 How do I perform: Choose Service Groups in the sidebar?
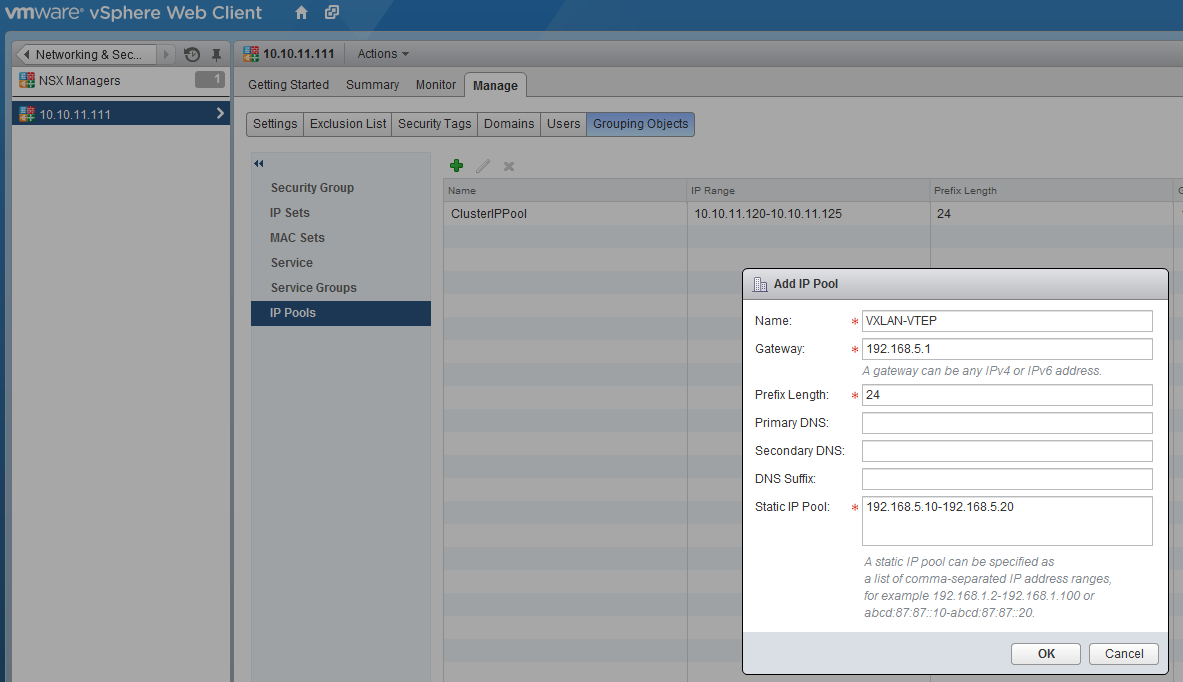click(313, 288)
